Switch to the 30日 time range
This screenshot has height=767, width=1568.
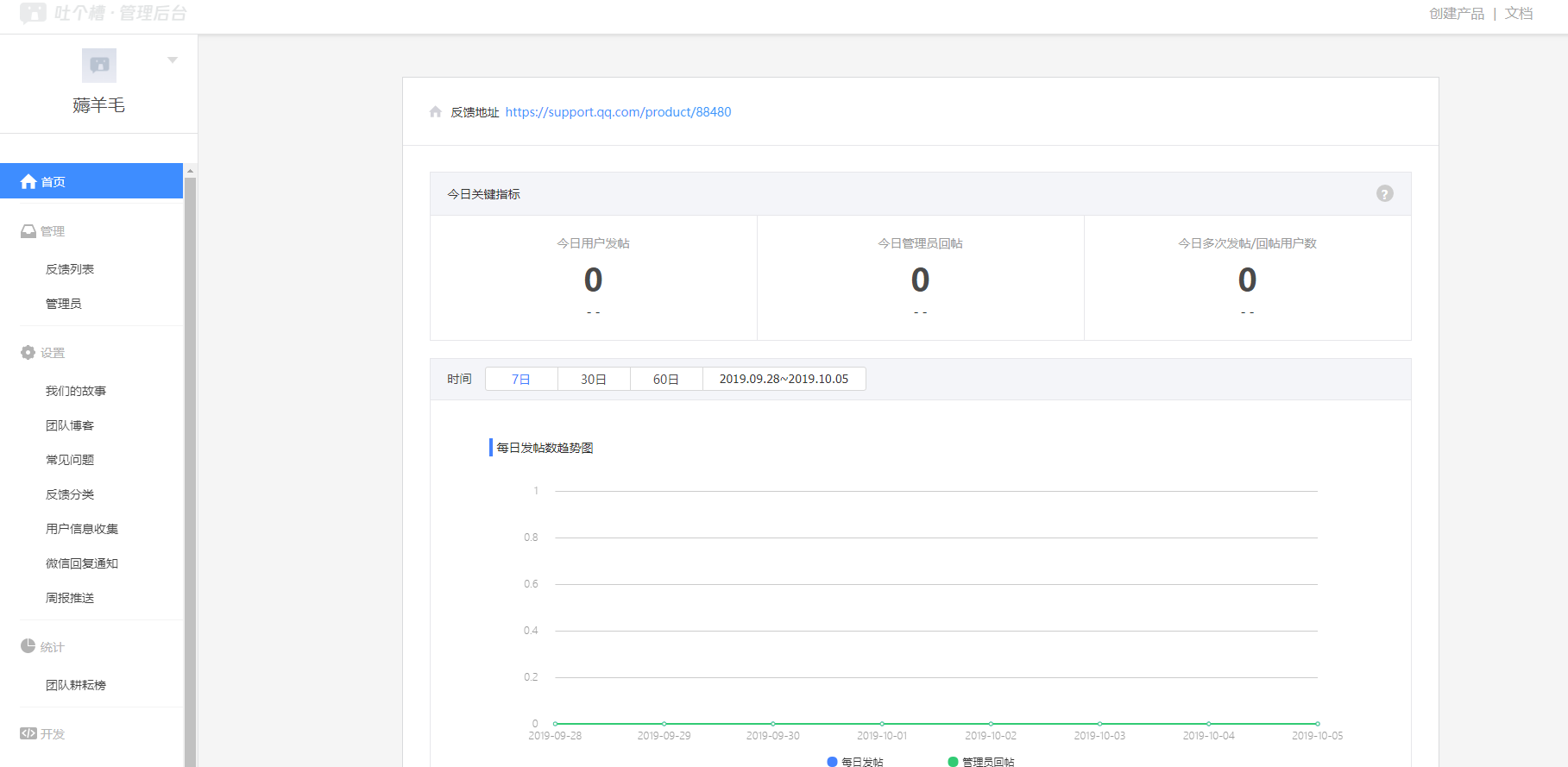594,379
